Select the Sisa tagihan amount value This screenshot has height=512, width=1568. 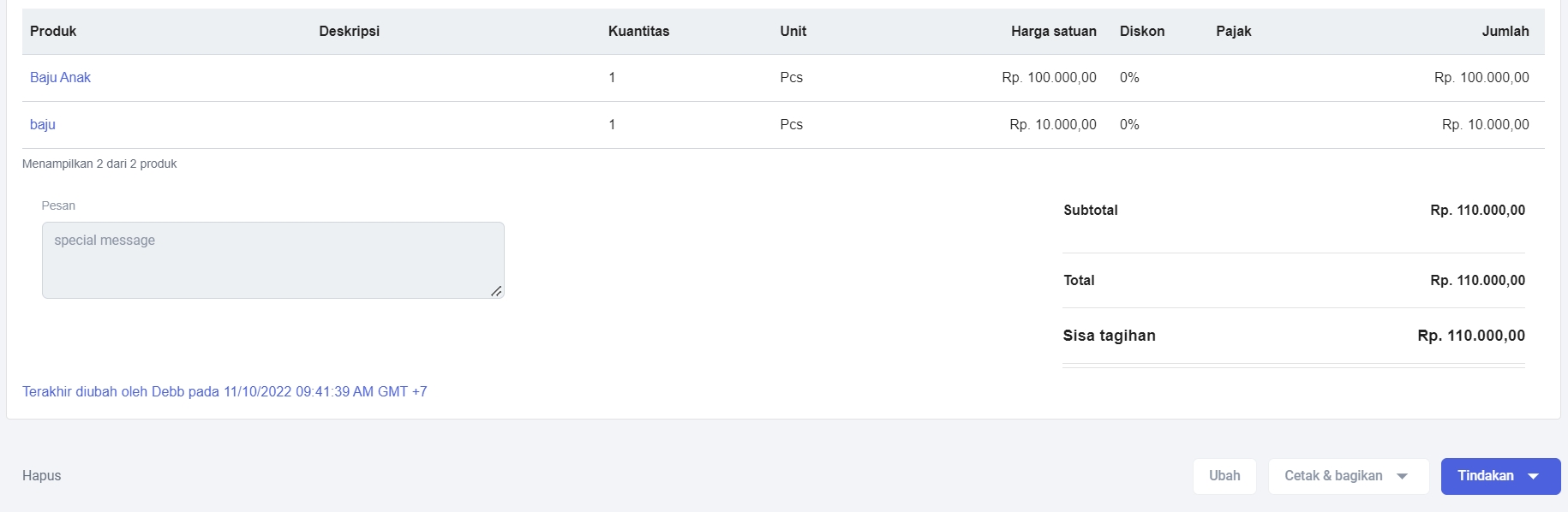coord(1471,336)
